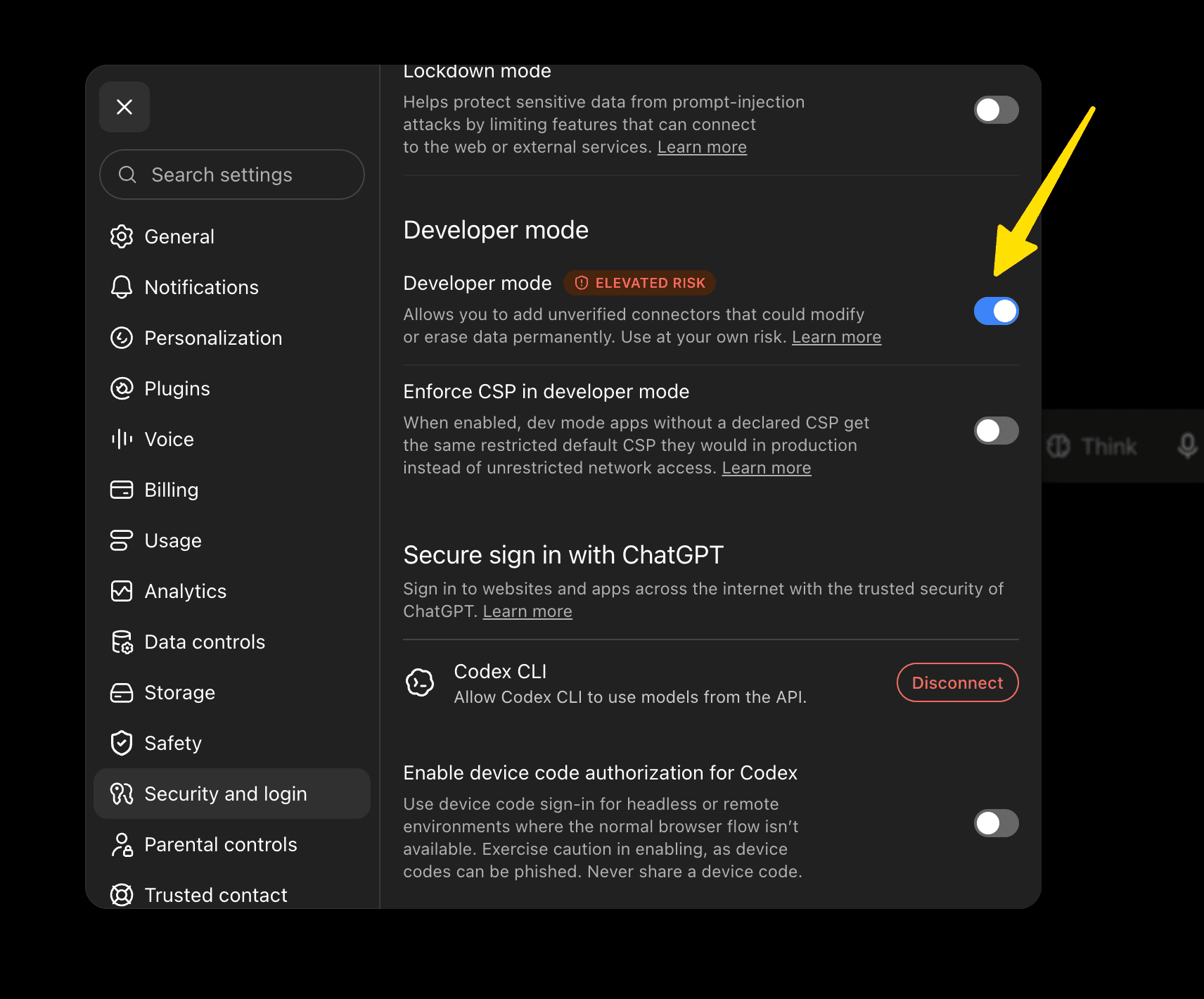Click the "Enforce CSP in developer mode" title
The height and width of the screenshot is (999, 1204).
click(546, 391)
